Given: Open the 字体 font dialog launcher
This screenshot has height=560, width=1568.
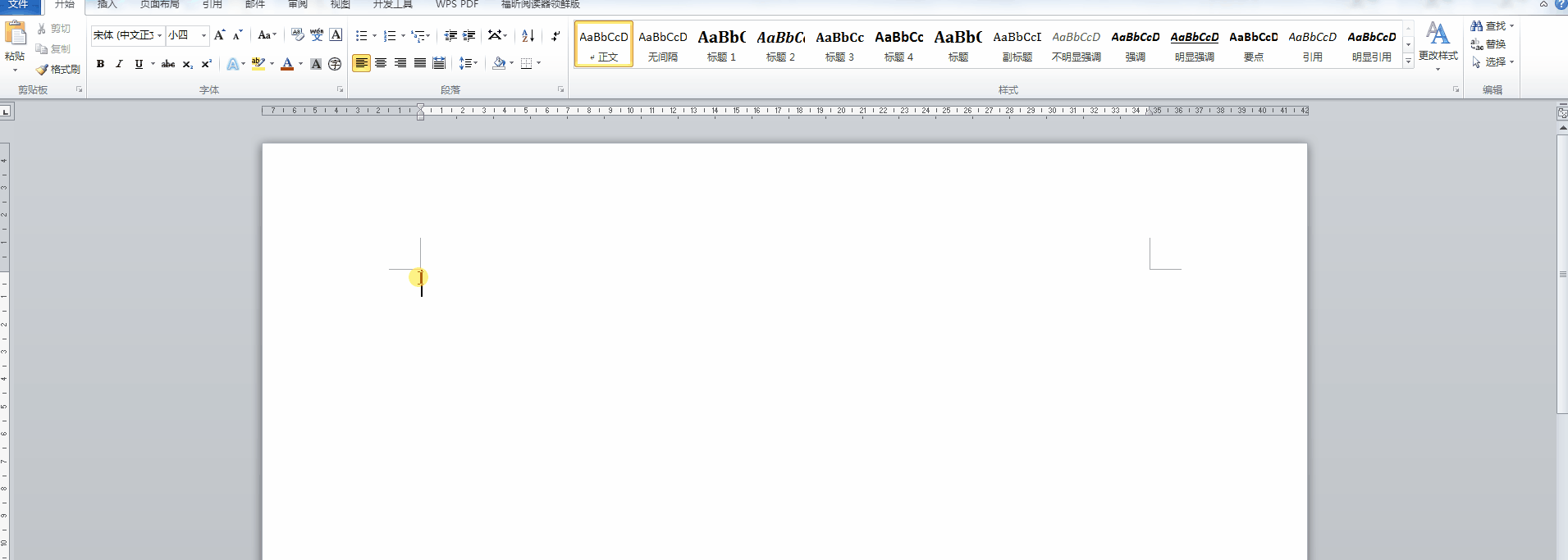Looking at the screenshot, I should point(340,89).
